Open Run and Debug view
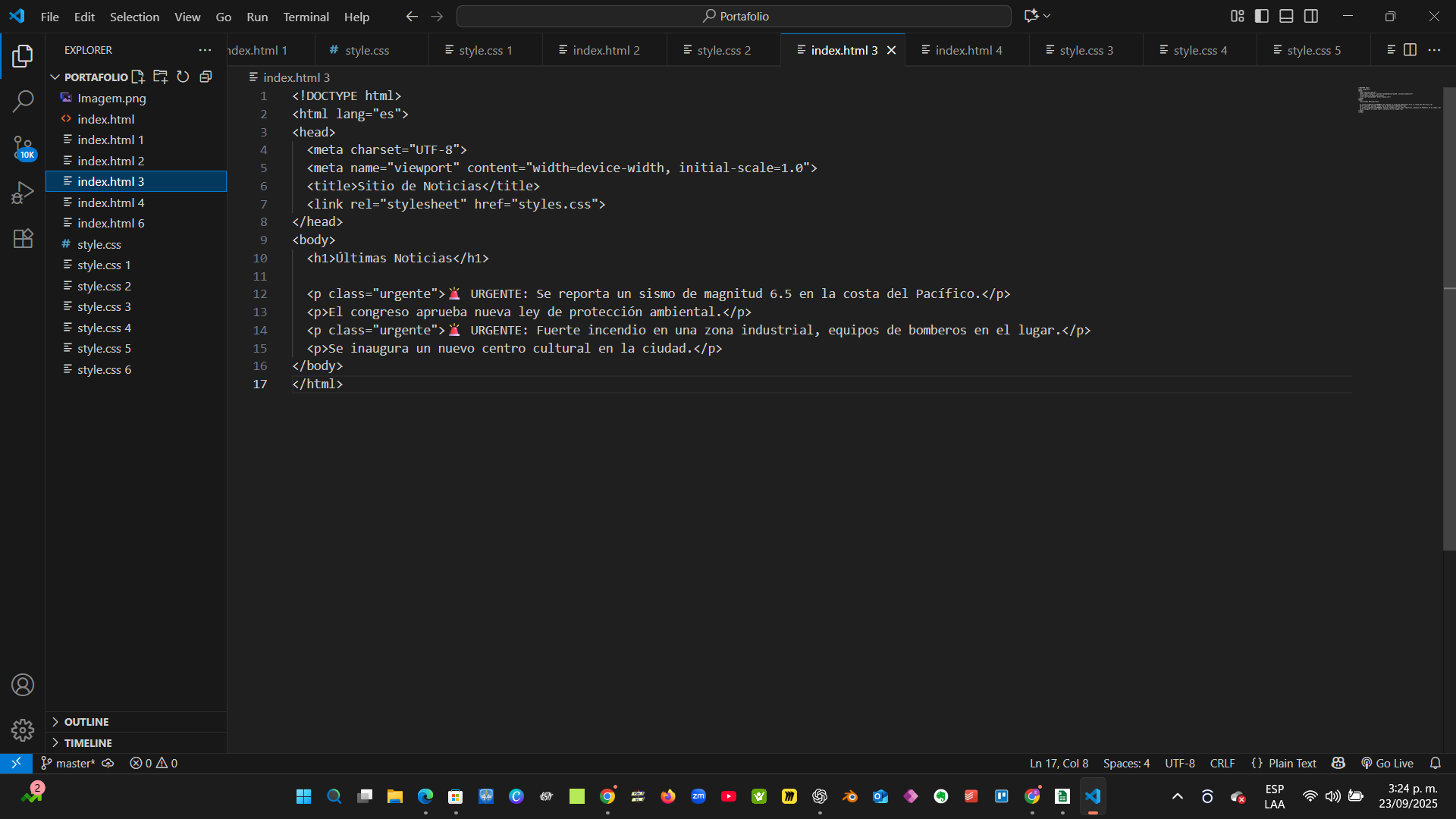Screen dimensions: 1456x819 click(x=23, y=193)
